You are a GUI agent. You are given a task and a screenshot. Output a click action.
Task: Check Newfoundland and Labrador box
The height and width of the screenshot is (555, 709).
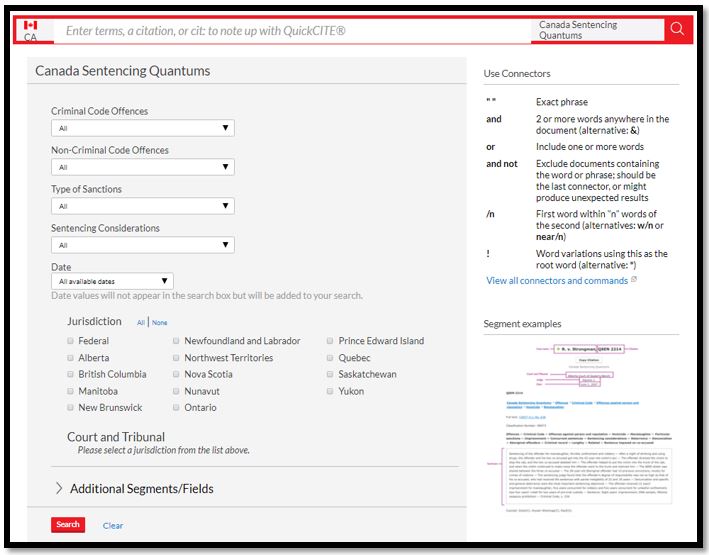[x=176, y=341]
